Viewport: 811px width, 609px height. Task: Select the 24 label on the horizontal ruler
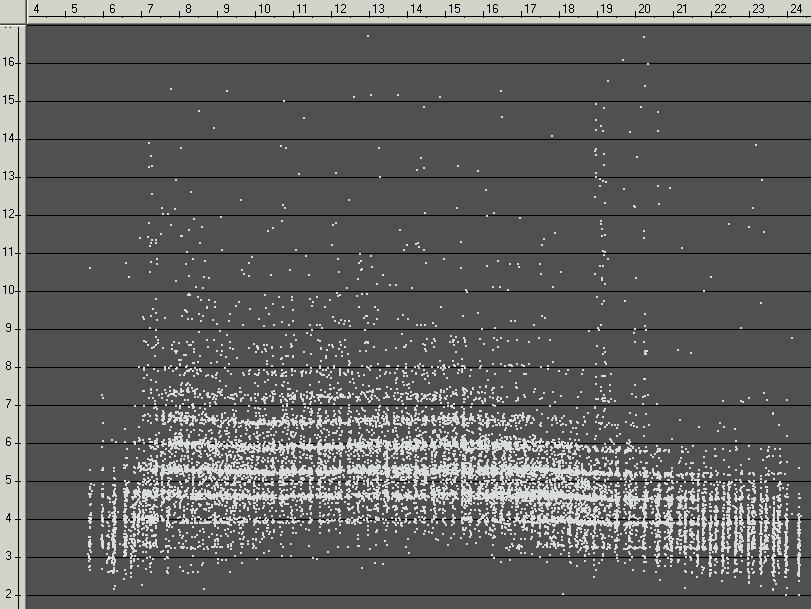[x=795, y=9]
